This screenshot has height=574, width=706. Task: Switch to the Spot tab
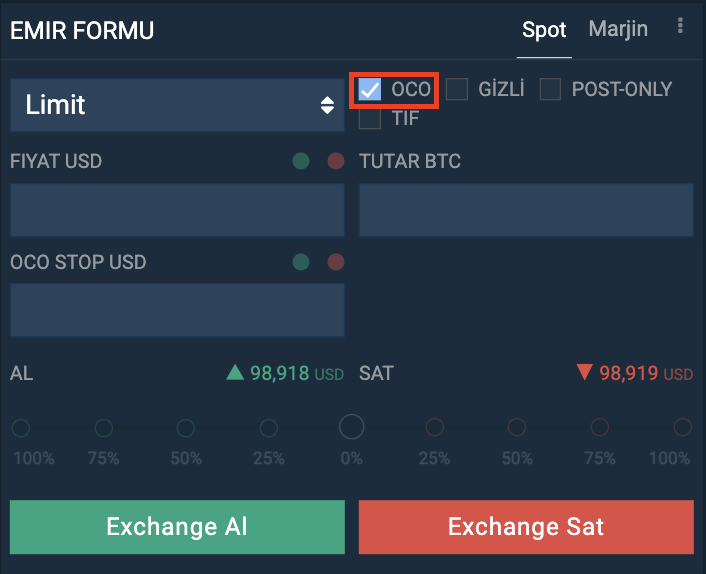tap(544, 30)
